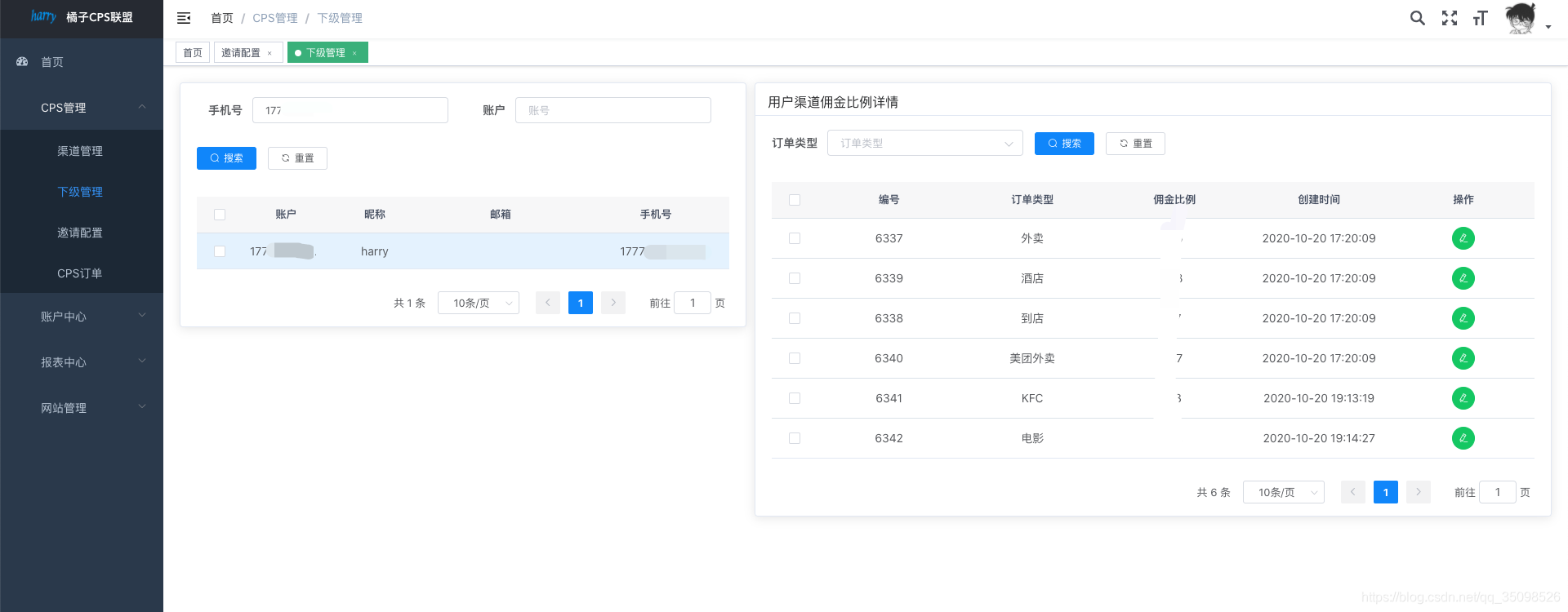This screenshot has width=1568, height=612.
Task: Click the 2020-10-20 19:14:27 cell
Action: (x=1319, y=438)
